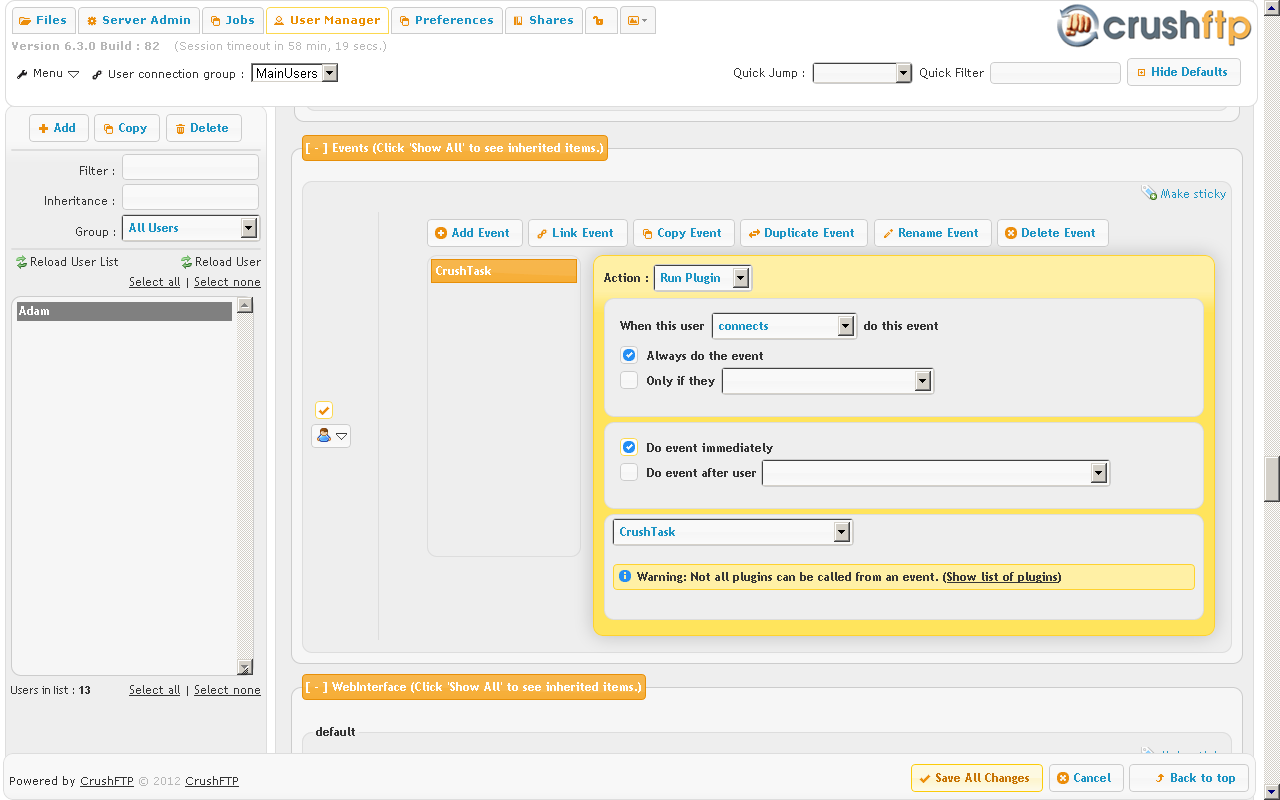This screenshot has height=800, width=1280.
Task: Toggle the Only if they checkbox
Action: click(629, 380)
